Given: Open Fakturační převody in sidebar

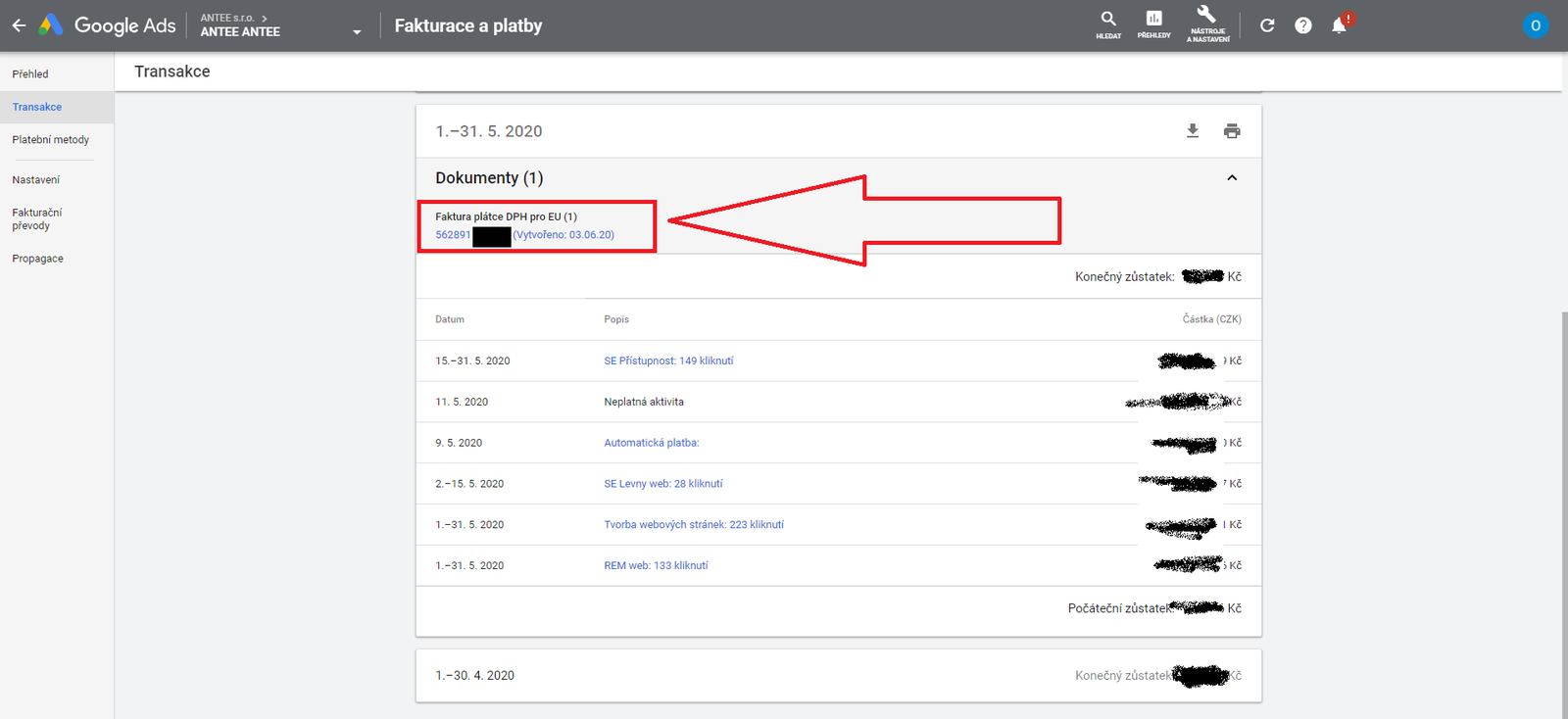Looking at the screenshot, I should 37,218.
